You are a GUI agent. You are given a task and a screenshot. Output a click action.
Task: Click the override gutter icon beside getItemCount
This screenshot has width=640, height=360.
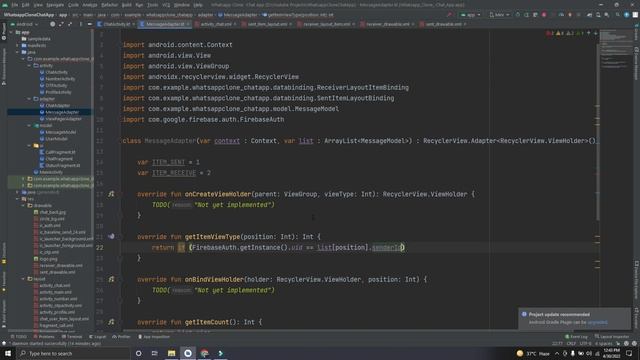point(111,322)
